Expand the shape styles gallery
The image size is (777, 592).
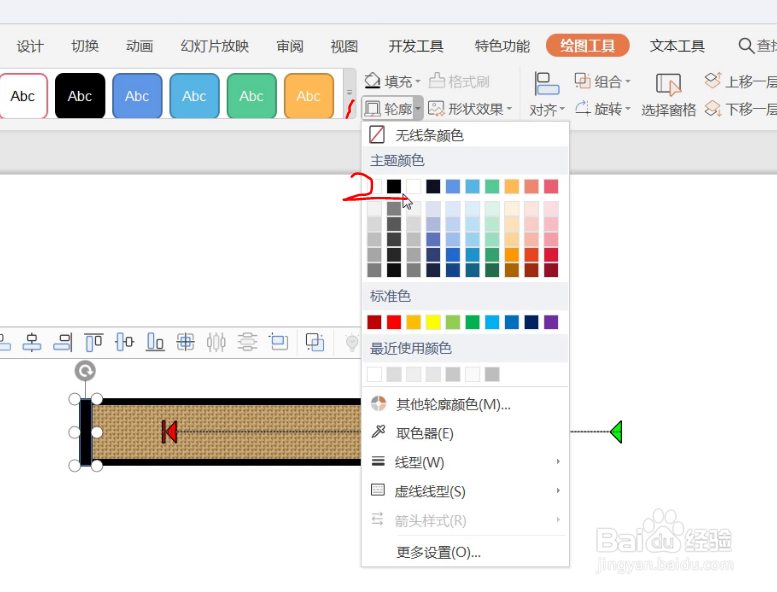click(349, 93)
